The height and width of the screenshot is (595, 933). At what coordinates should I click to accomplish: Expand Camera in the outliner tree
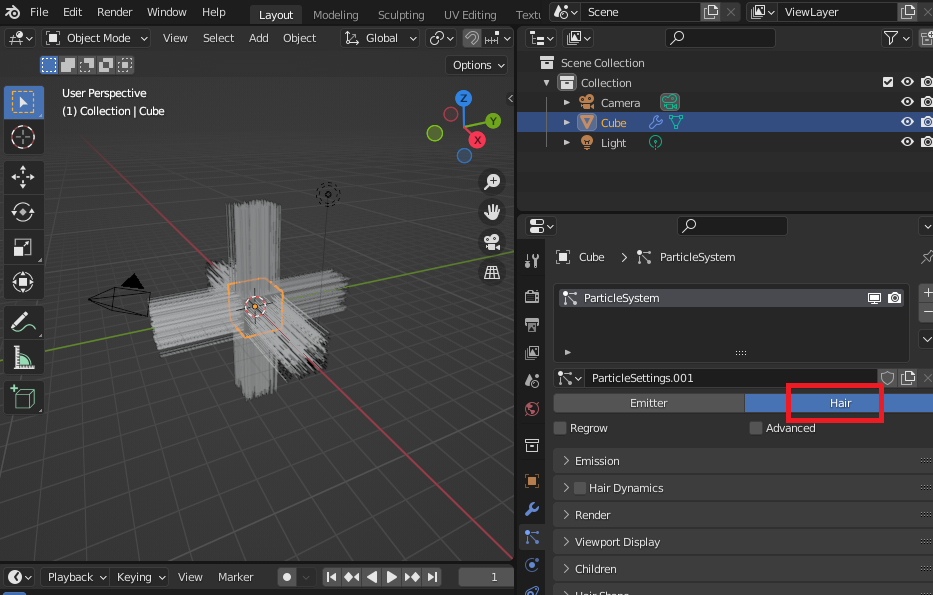[566, 102]
